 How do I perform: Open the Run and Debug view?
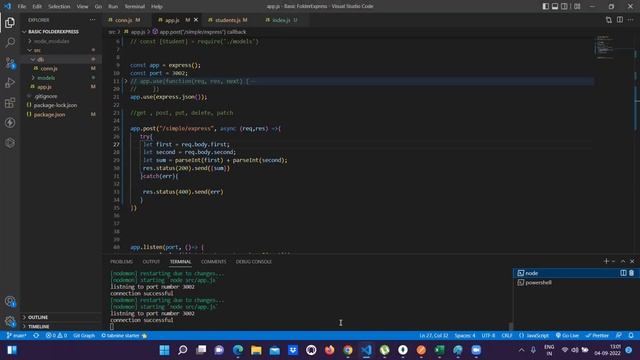click(10, 82)
